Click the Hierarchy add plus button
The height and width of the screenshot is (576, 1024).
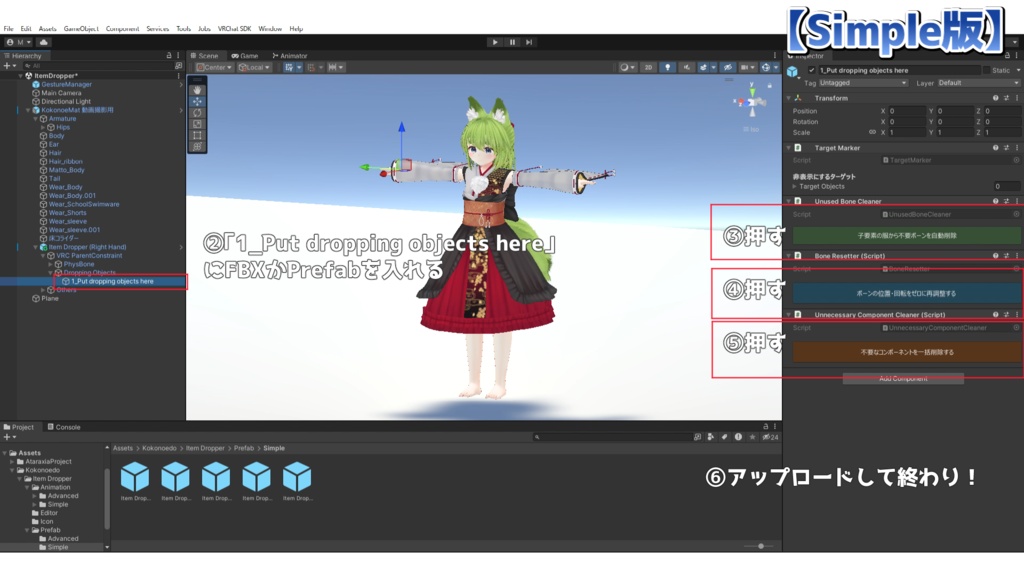(x=9, y=66)
